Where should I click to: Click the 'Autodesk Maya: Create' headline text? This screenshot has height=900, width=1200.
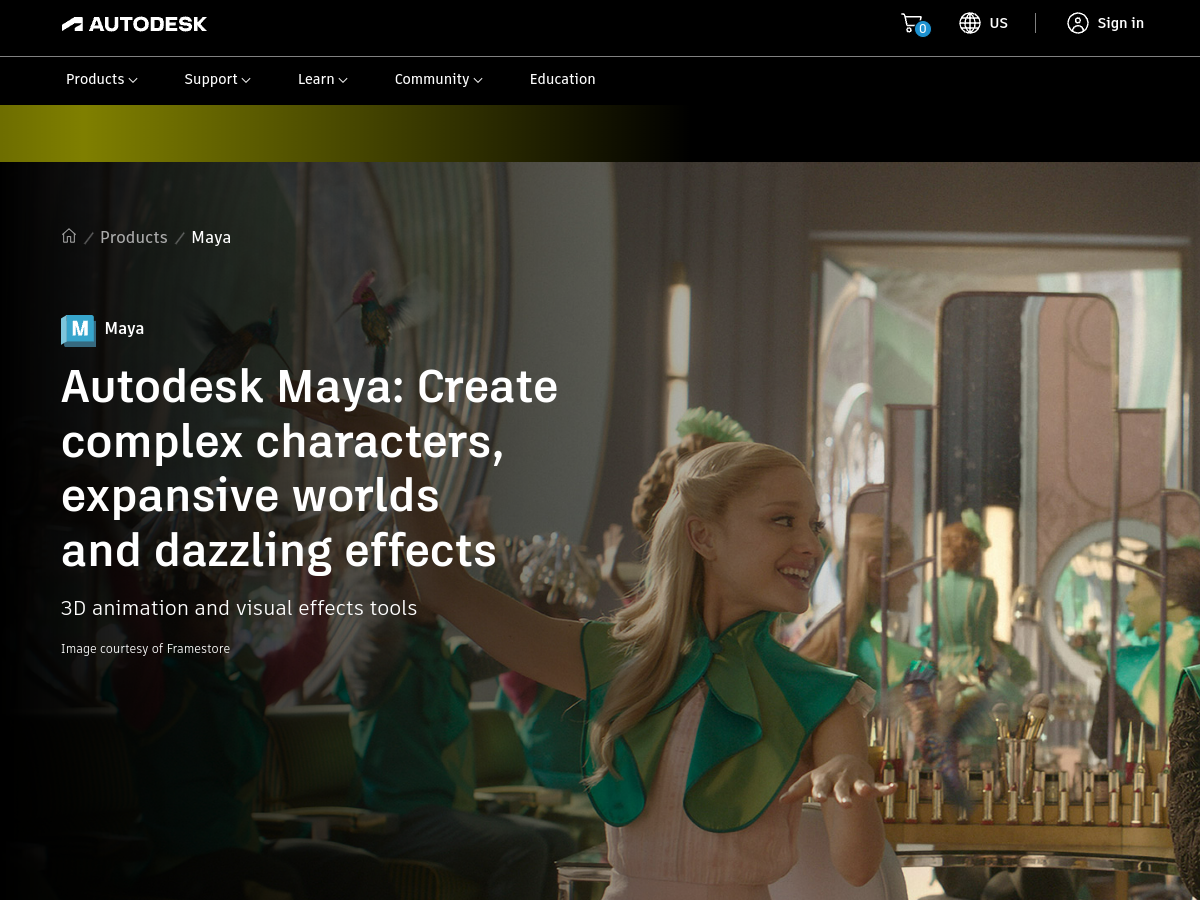point(310,387)
